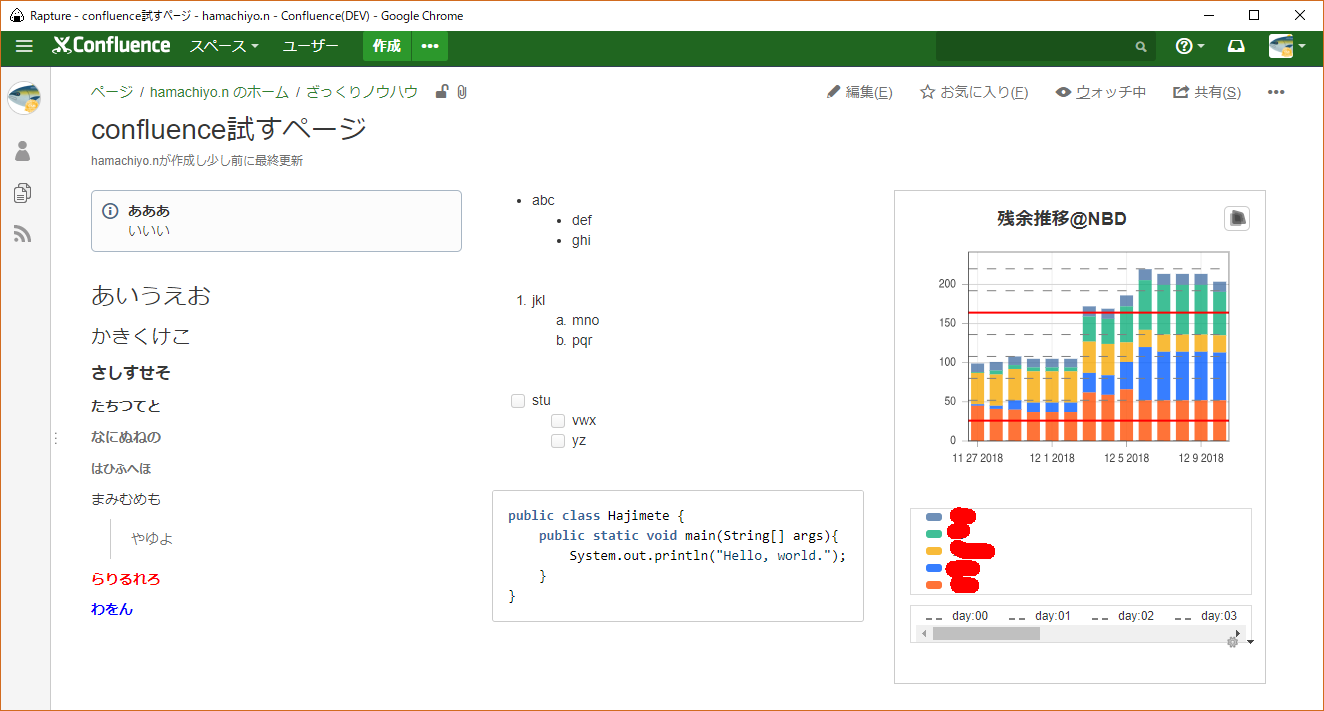Click the page restrictions unlock icon
Screen dimensions: 1324x711
(x=442, y=92)
